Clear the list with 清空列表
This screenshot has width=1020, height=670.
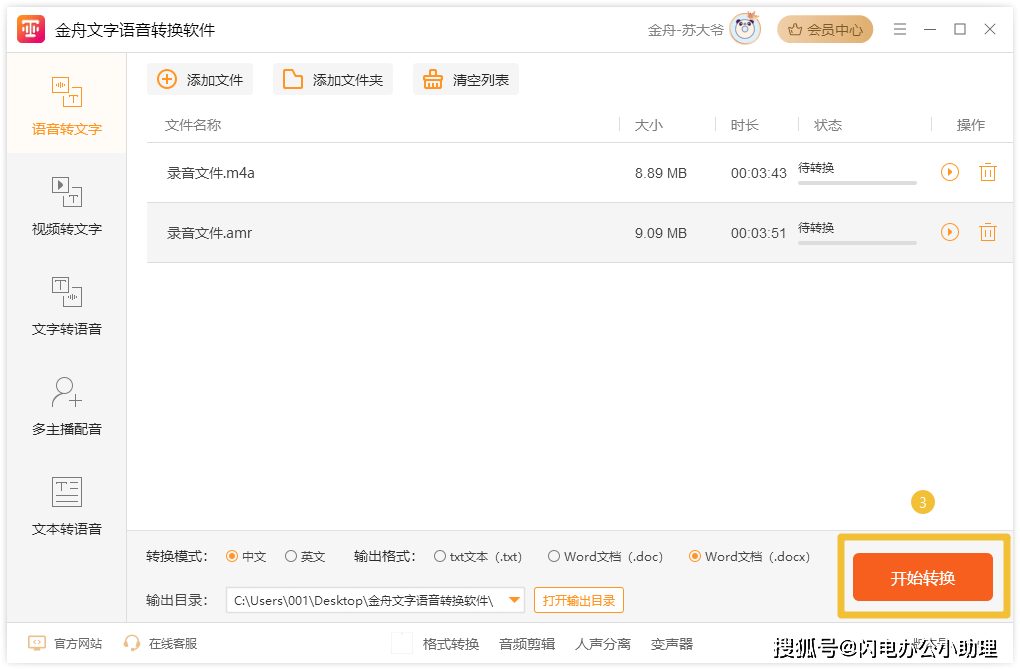466,79
